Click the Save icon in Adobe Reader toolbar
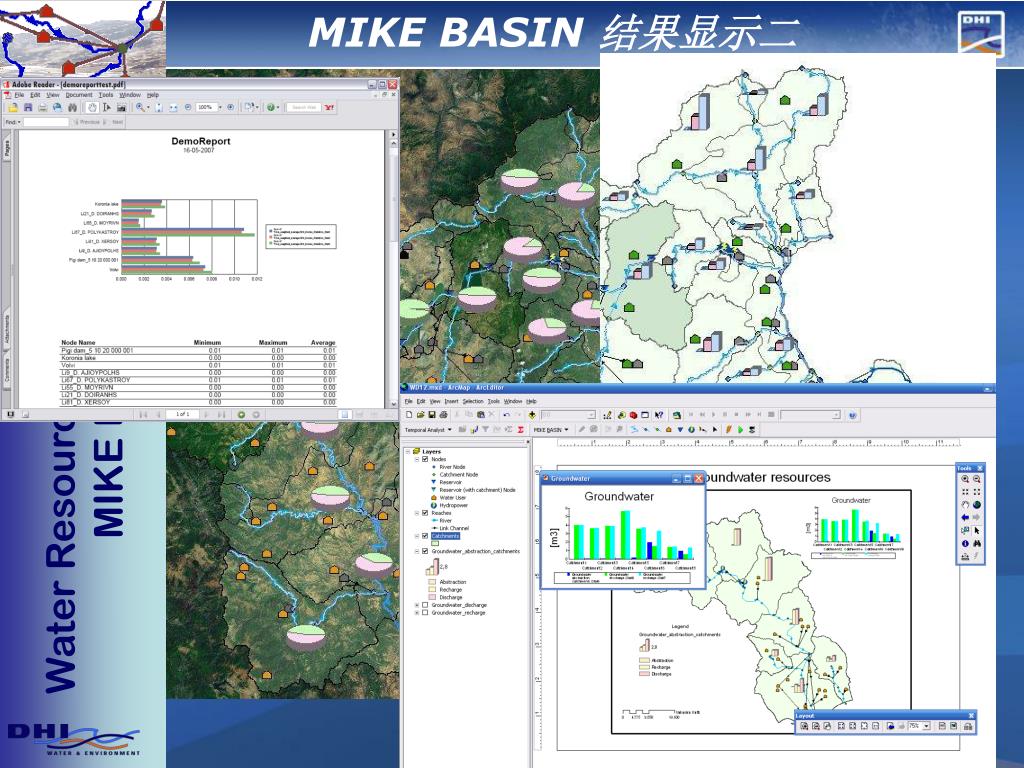This screenshot has height=768, width=1024. pos(28,107)
